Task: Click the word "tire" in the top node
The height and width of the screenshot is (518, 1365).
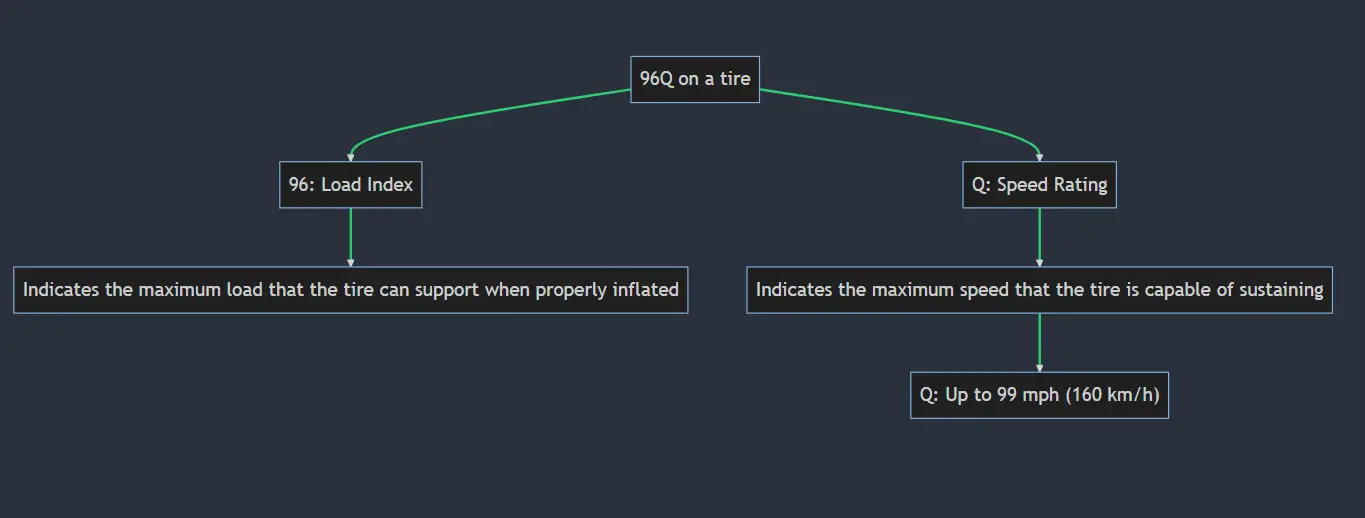Action: pos(734,79)
